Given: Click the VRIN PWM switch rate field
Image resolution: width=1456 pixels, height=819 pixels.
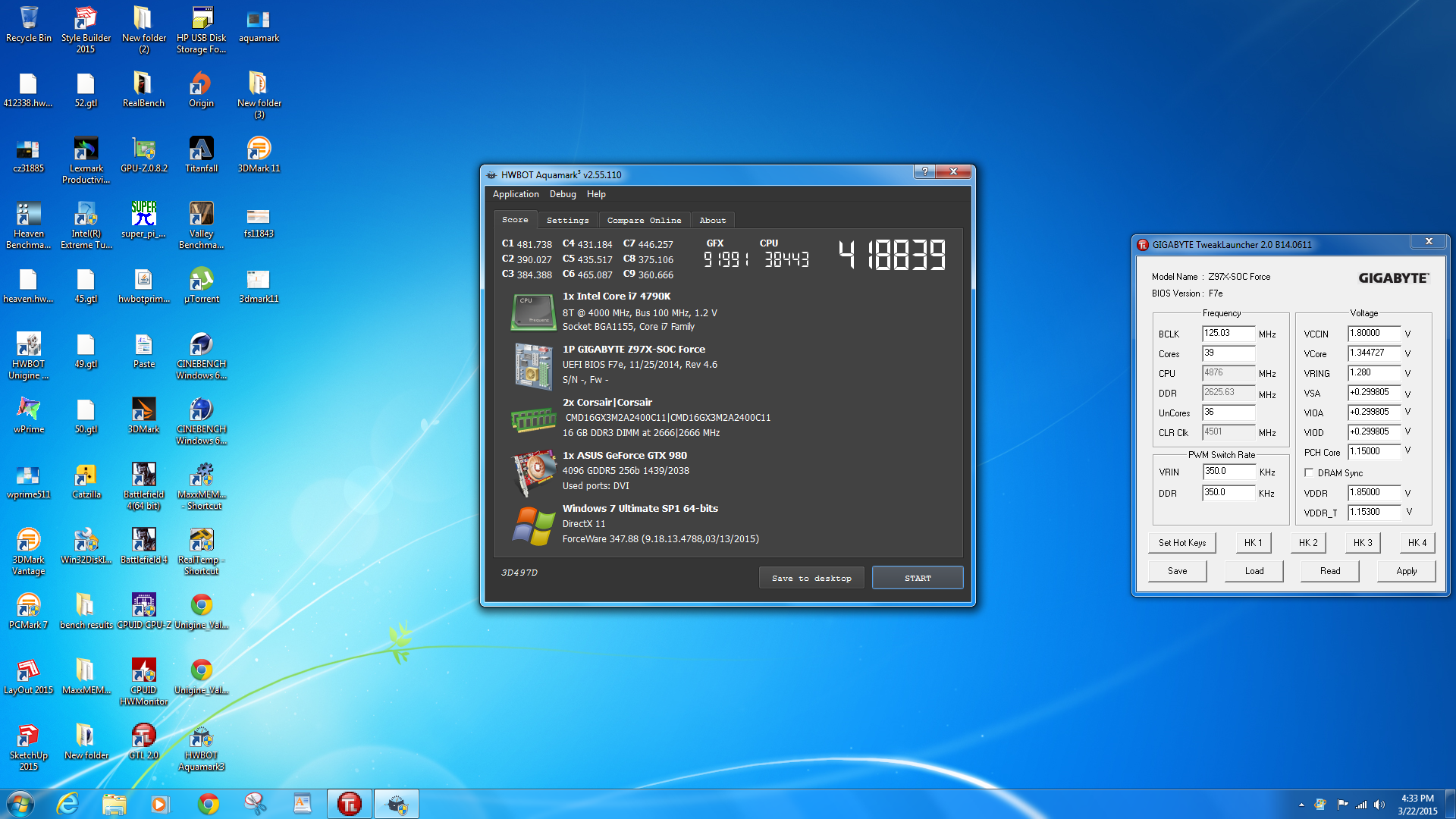Looking at the screenshot, I should (1228, 471).
